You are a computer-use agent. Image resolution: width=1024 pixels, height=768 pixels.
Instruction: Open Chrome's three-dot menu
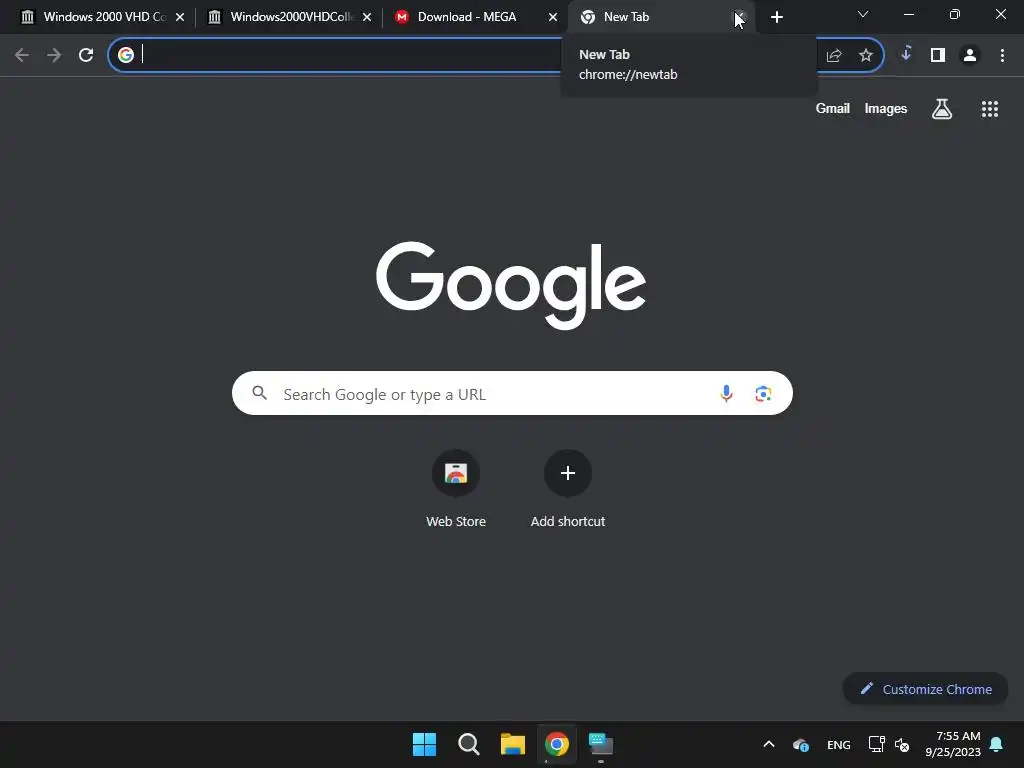click(1002, 56)
